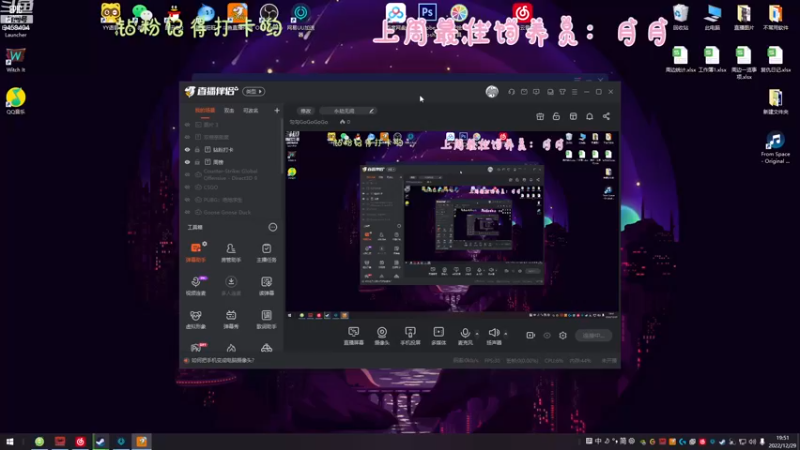Click the message screen icon in title bar
The width and height of the screenshot is (800, 450).
tap(536, 92)
